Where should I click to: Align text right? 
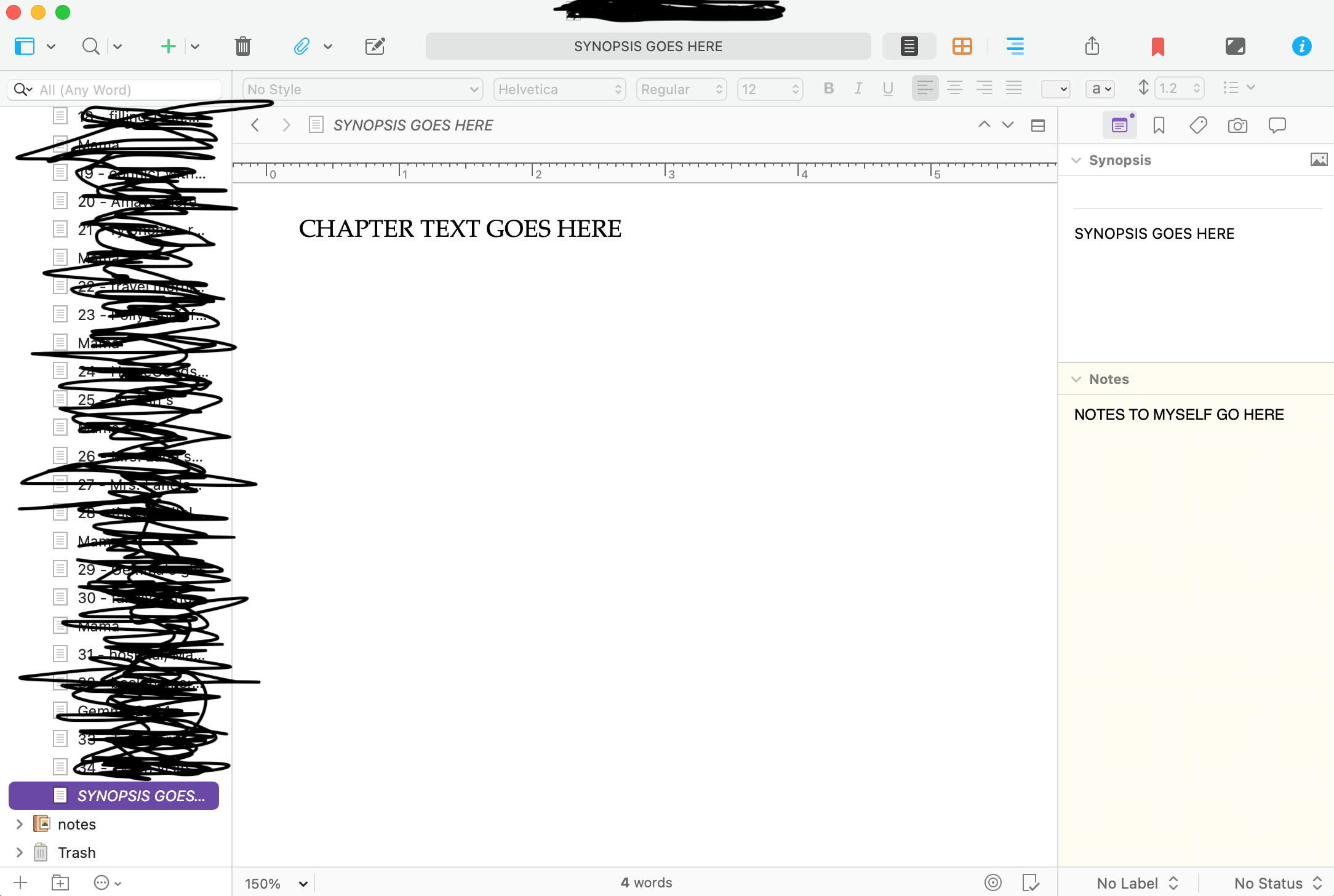(x=984, y=89)
